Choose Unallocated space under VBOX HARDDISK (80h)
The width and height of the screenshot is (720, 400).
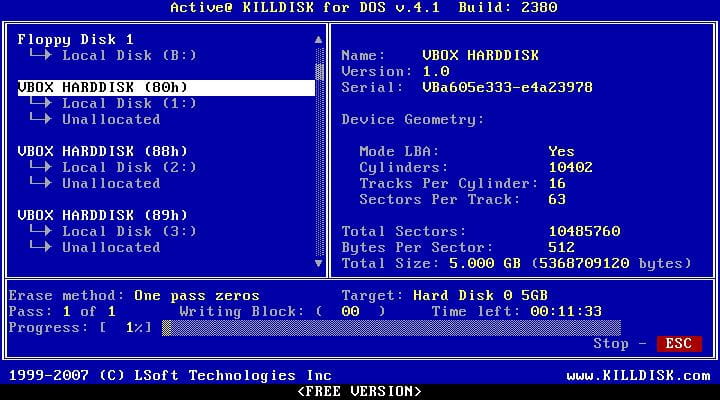pyautogui.click(x=110, y=119)
